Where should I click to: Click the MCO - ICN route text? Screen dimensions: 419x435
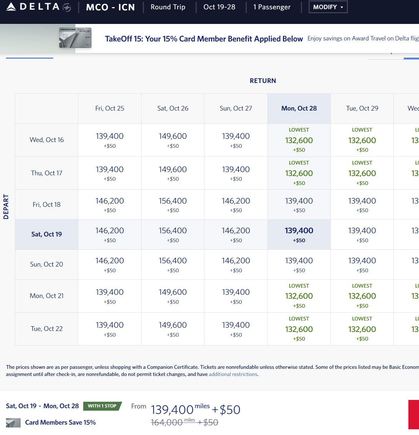pyautogui.click(x=110, y=7)
